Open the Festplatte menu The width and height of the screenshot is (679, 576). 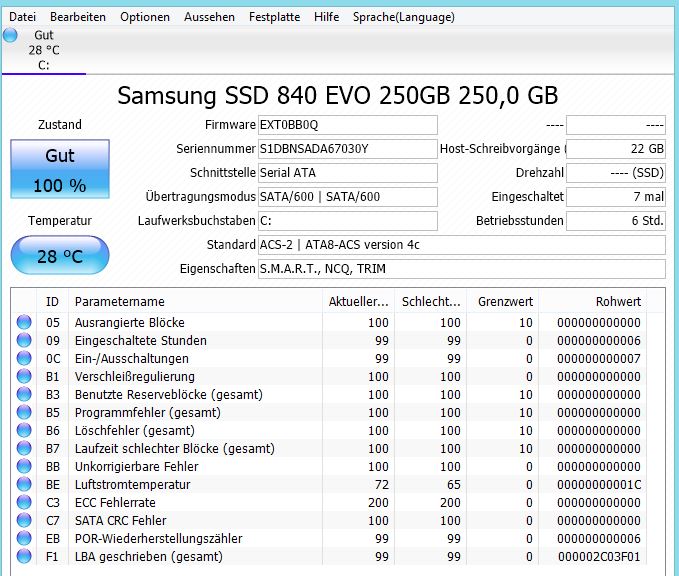(275, 17)
